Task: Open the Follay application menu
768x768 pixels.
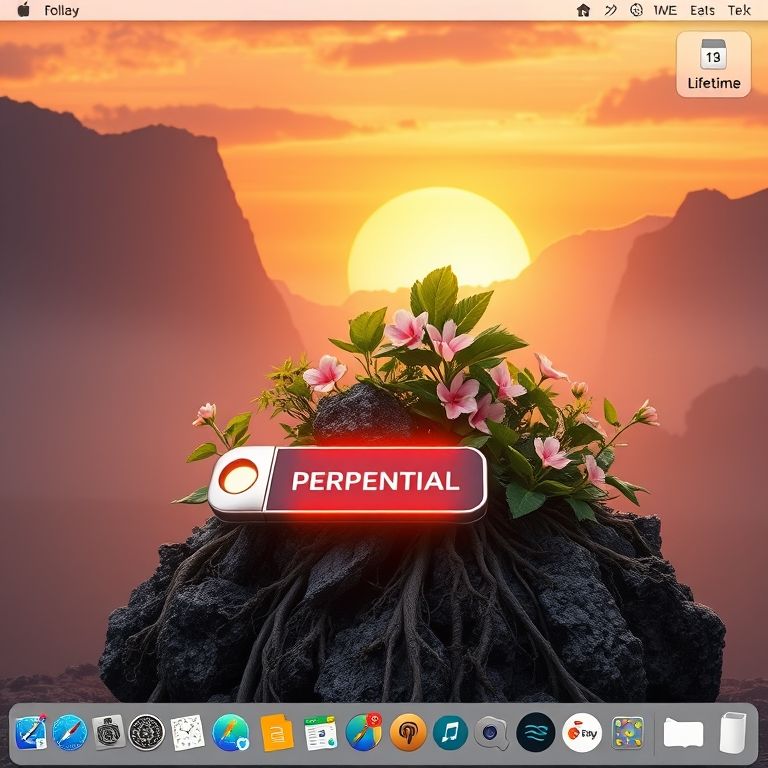Action: click(62, 10)
